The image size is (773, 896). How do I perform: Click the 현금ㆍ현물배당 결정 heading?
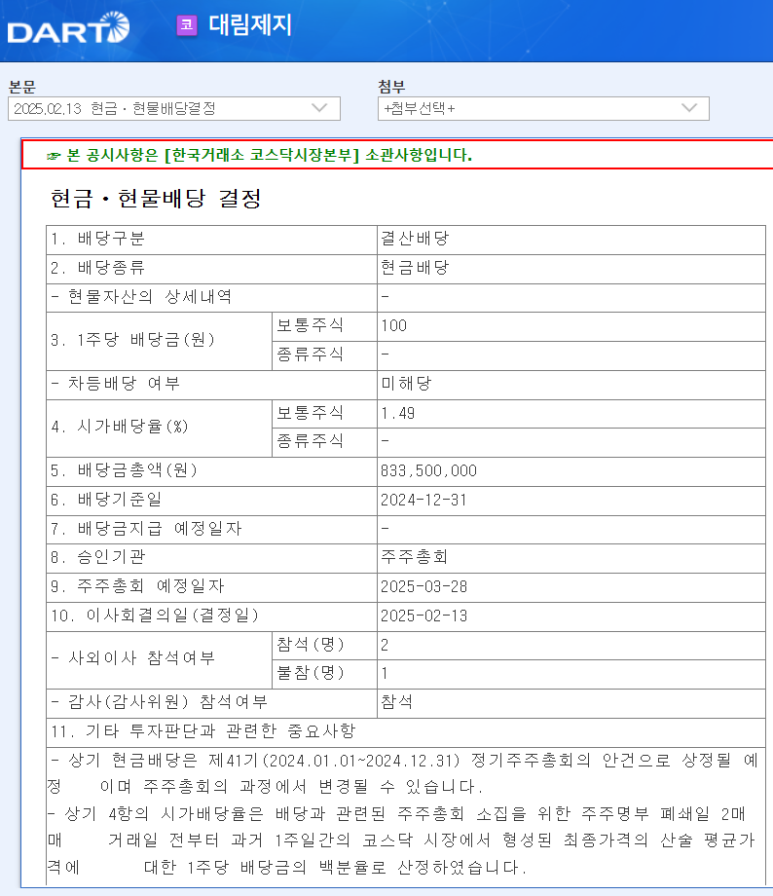pyautogui.click(x=156, y=198)
